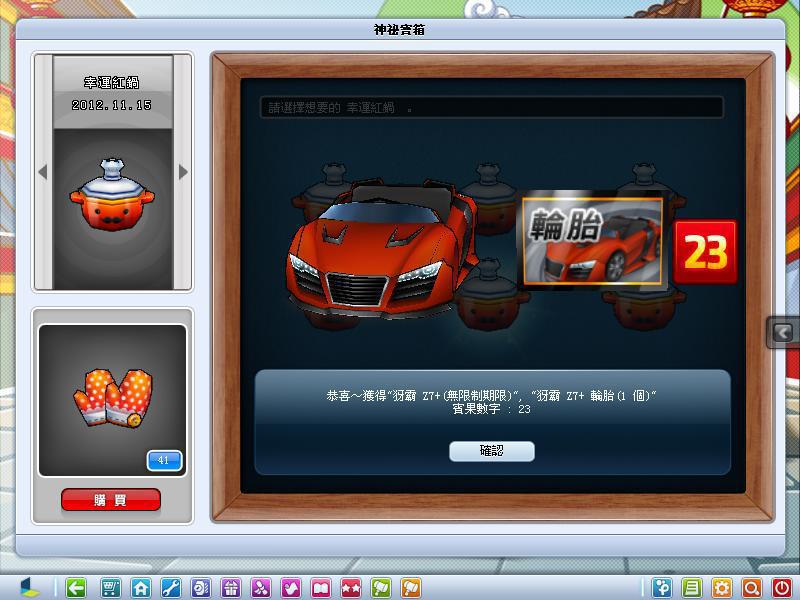Open the shopping cart shop icon

111,588
